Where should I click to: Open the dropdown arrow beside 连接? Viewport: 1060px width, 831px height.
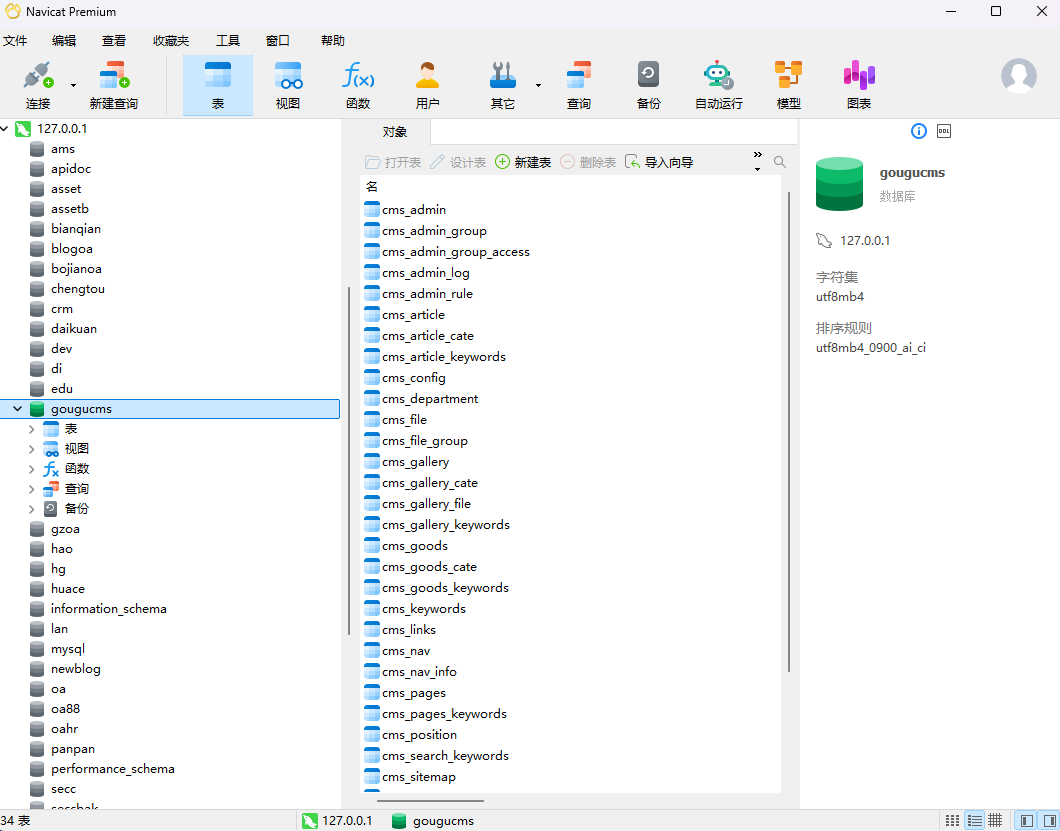(x=73, y=86)
